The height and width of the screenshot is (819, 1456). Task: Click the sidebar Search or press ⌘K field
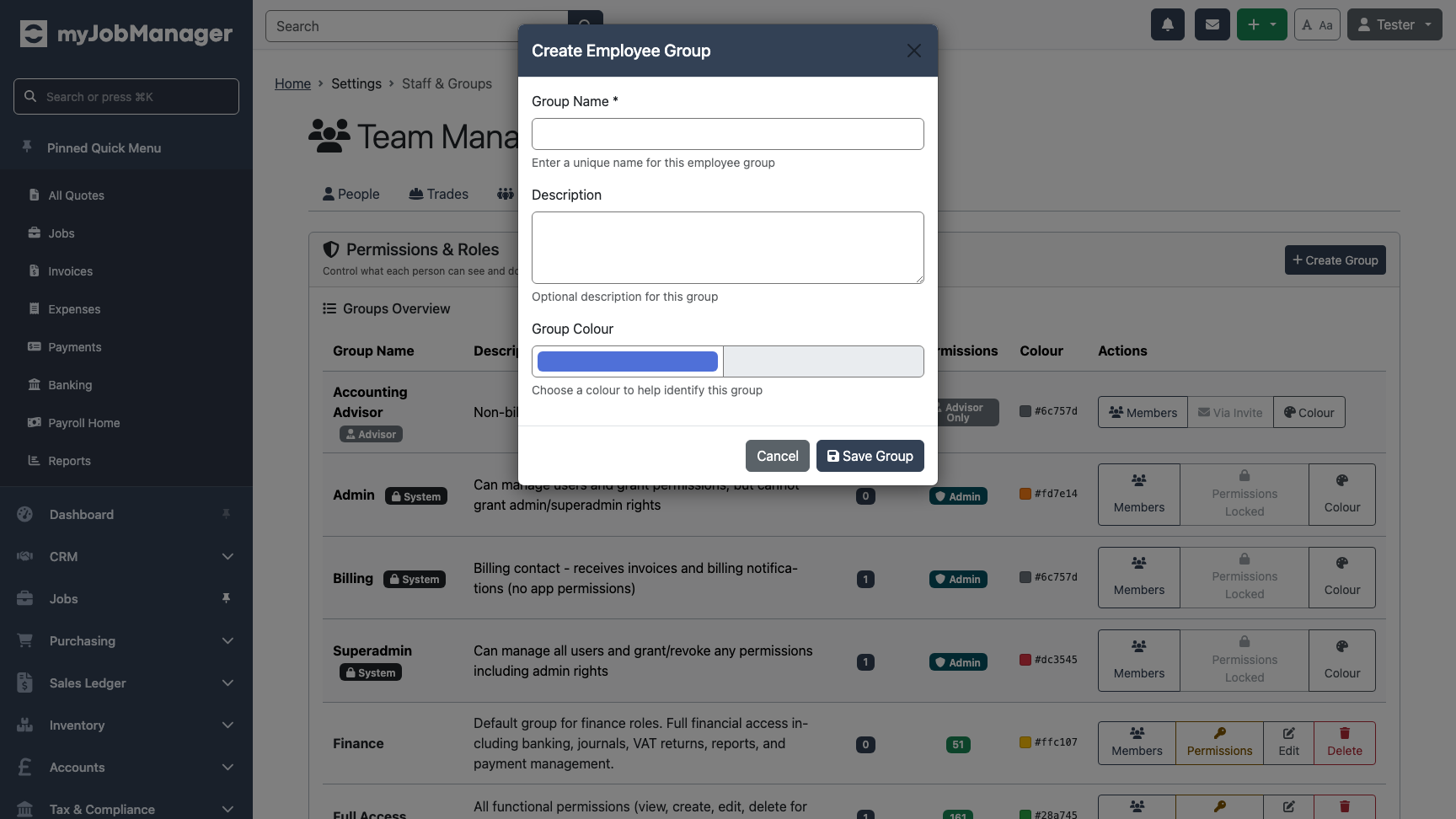point(126,97)
